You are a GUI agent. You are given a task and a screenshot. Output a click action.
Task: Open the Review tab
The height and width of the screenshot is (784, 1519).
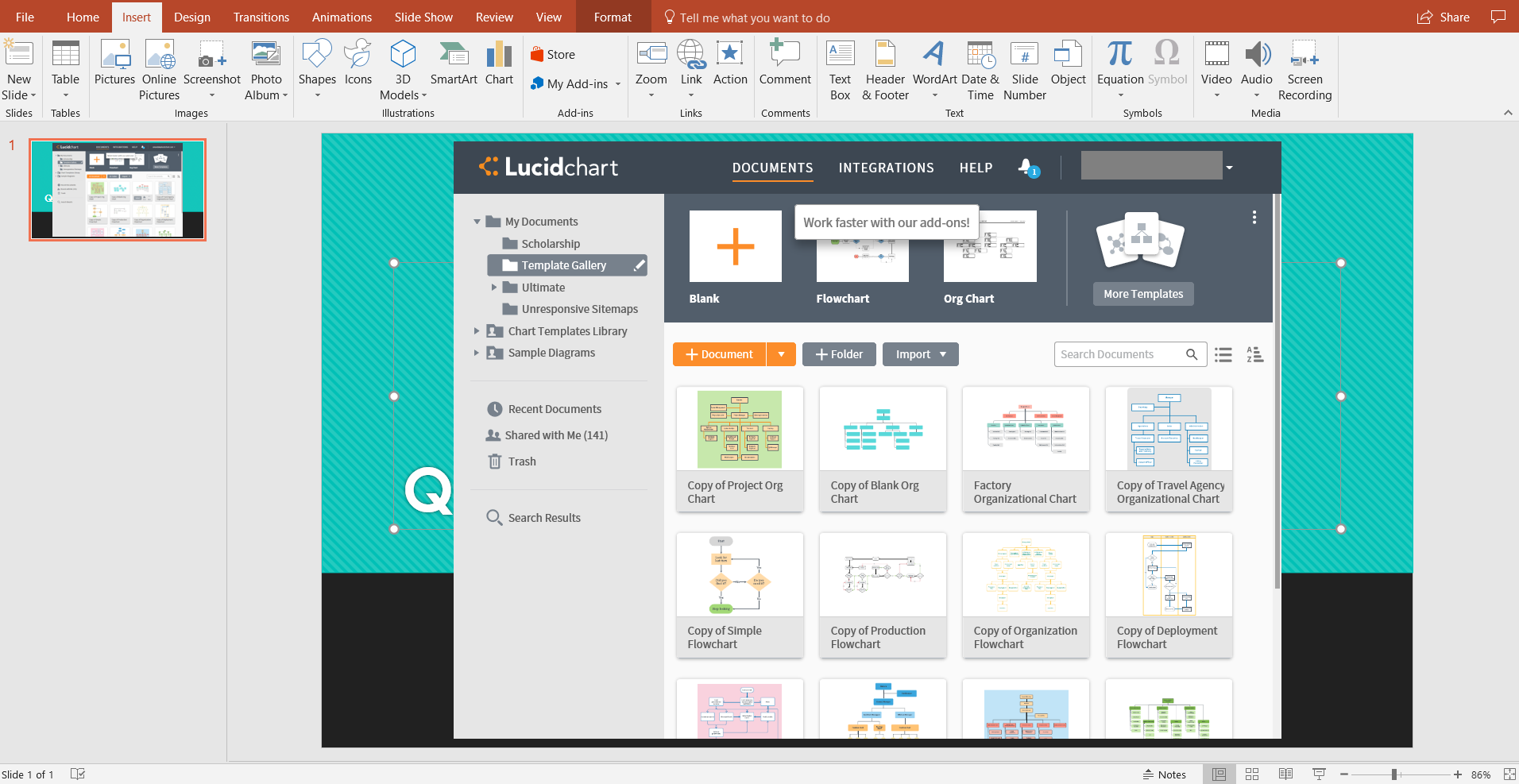494,17
